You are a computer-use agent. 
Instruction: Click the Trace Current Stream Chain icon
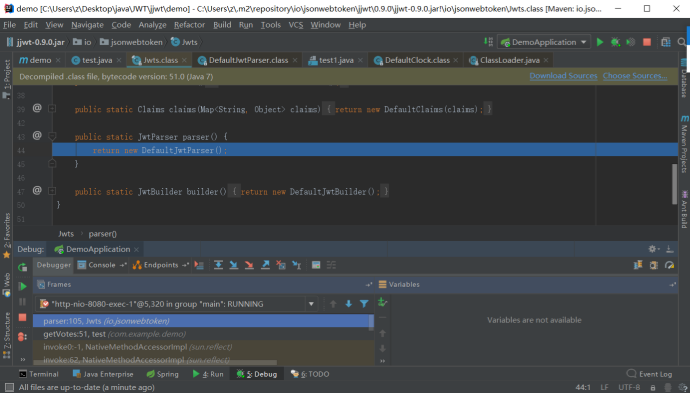tap(331, 265)
